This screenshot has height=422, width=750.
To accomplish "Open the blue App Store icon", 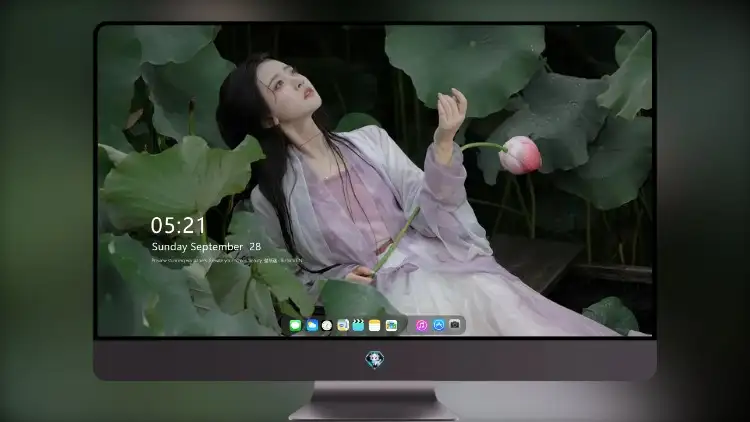I will [438, 325].
